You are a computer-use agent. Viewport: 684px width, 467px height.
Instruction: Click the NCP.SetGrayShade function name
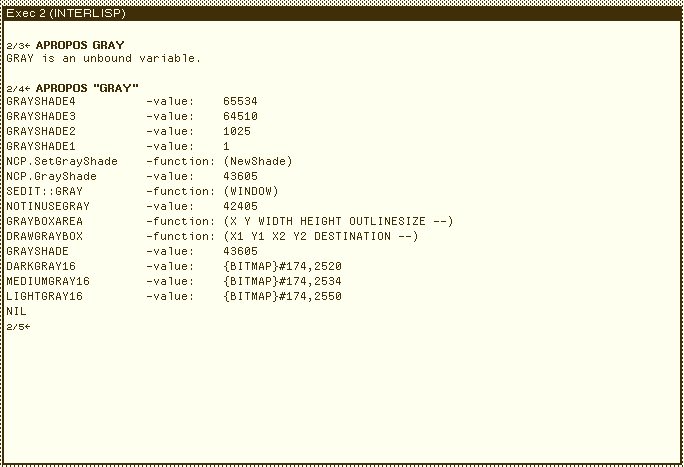click(61, 161)
